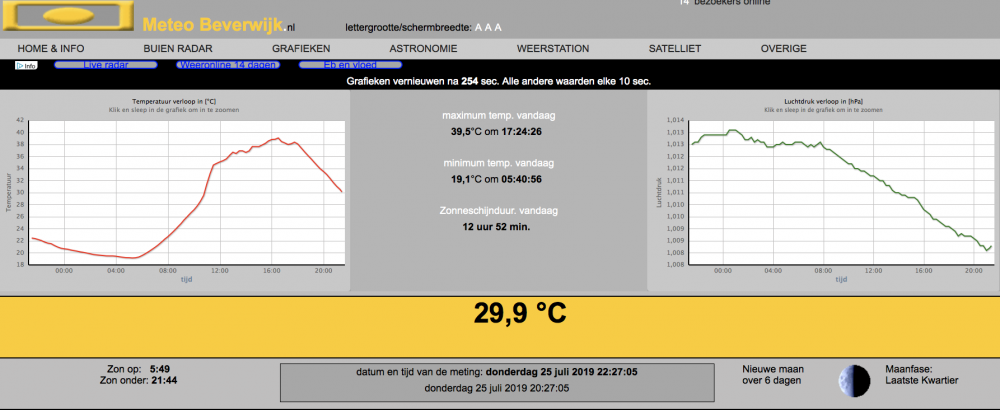Select the largest A font size
This screenshot has height=410, width=1000.
[x=498, y=27]
